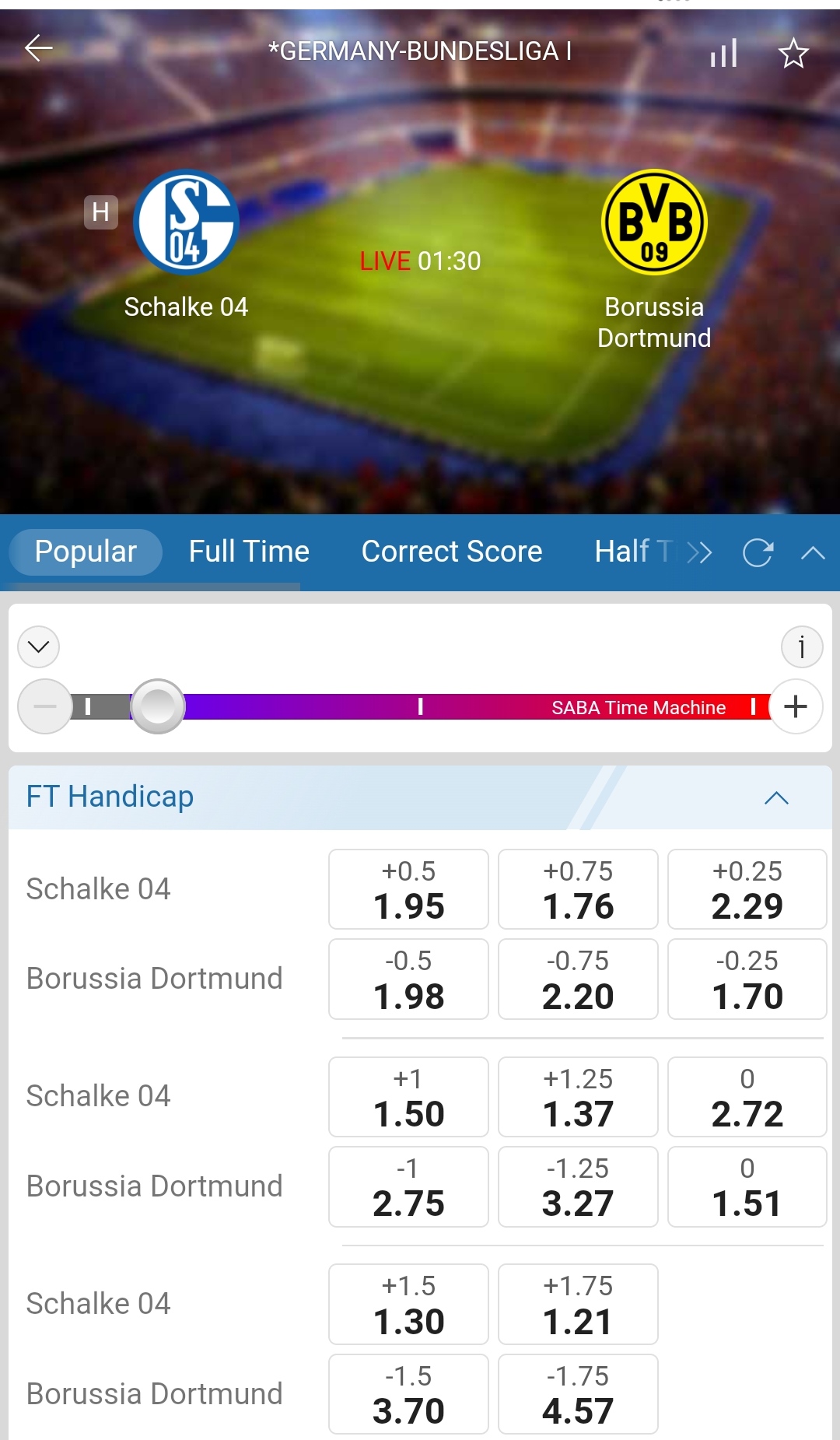Expand the Time Machine dropdown chevron
The image size is (840, 1440).
pos(39,646)
